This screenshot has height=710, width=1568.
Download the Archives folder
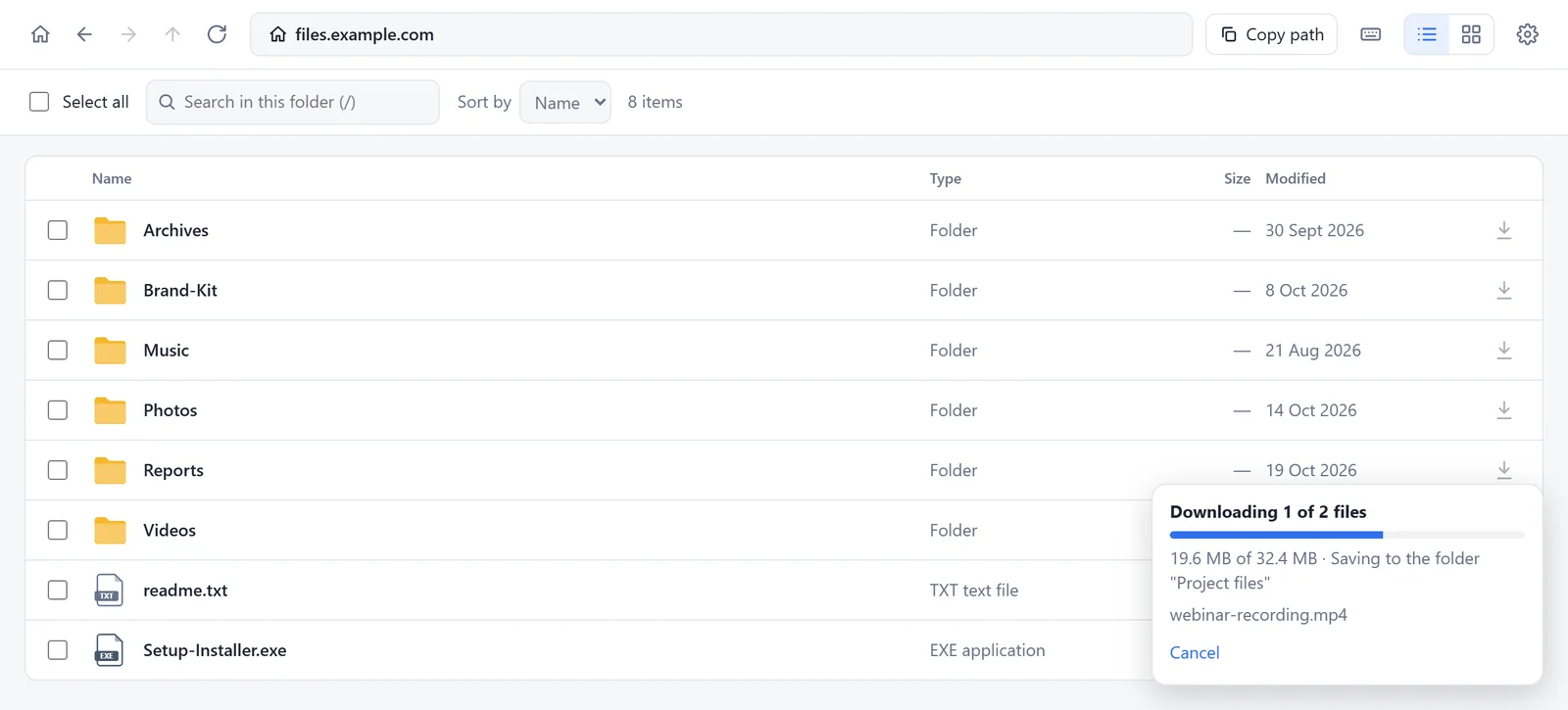coord(1504,230)
